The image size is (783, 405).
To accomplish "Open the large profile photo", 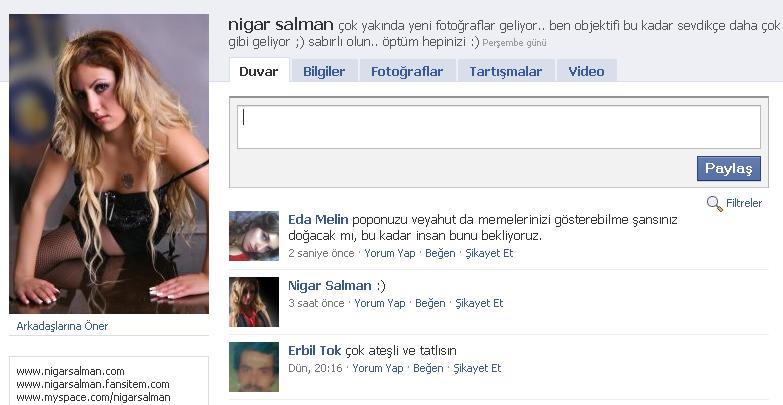I will point(109,164).
